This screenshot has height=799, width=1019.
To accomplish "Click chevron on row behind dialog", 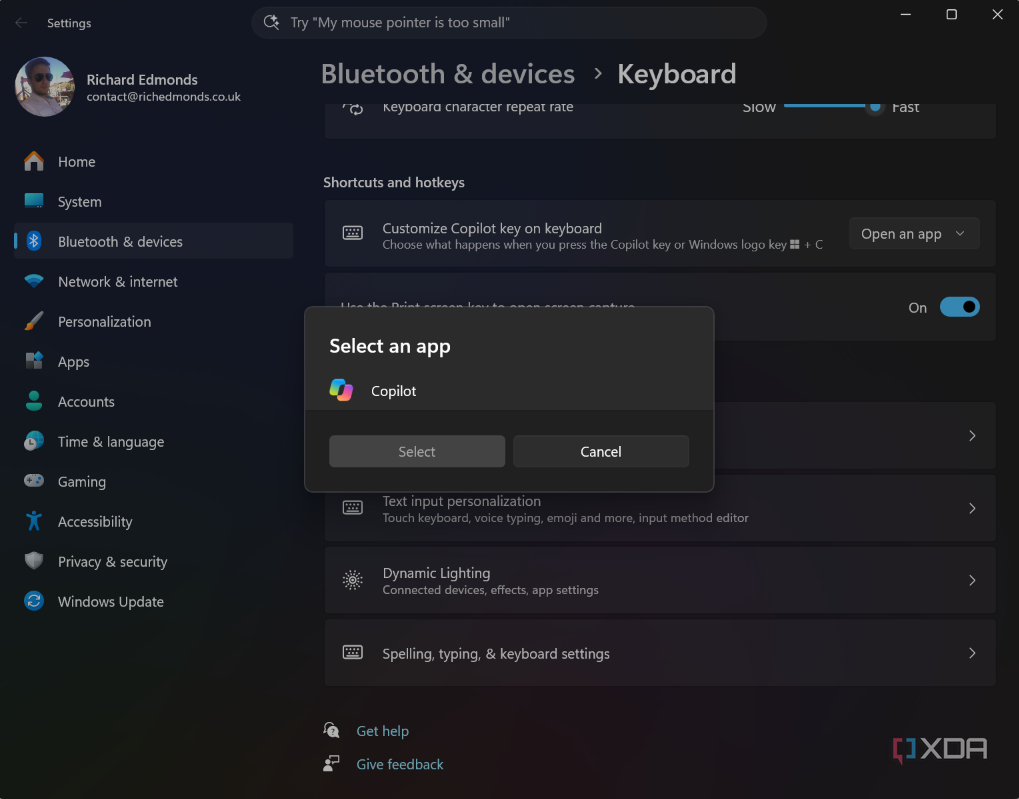I will 972,436.
